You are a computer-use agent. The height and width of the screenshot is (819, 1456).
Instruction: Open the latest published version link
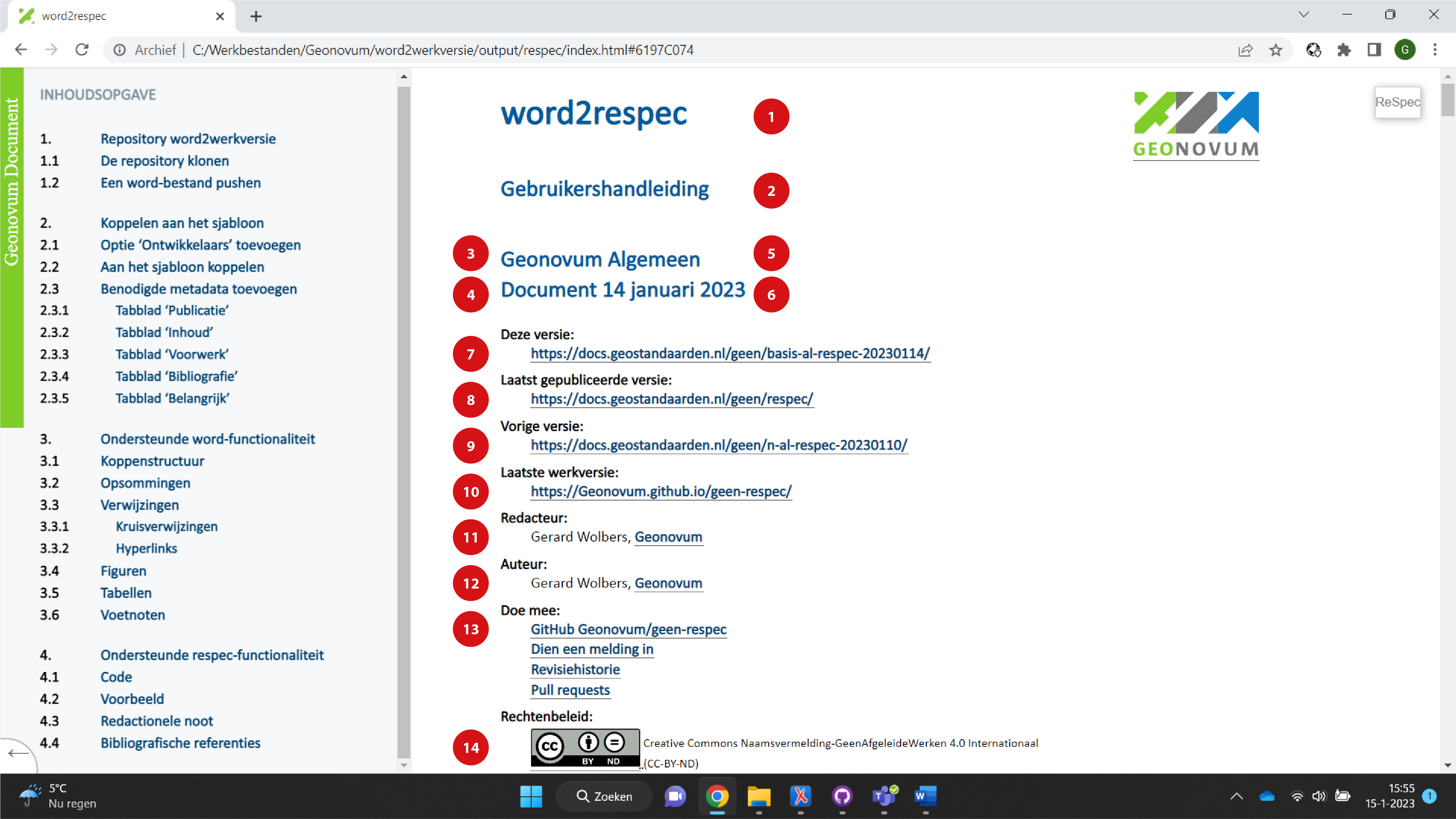(x=672, y=400)
